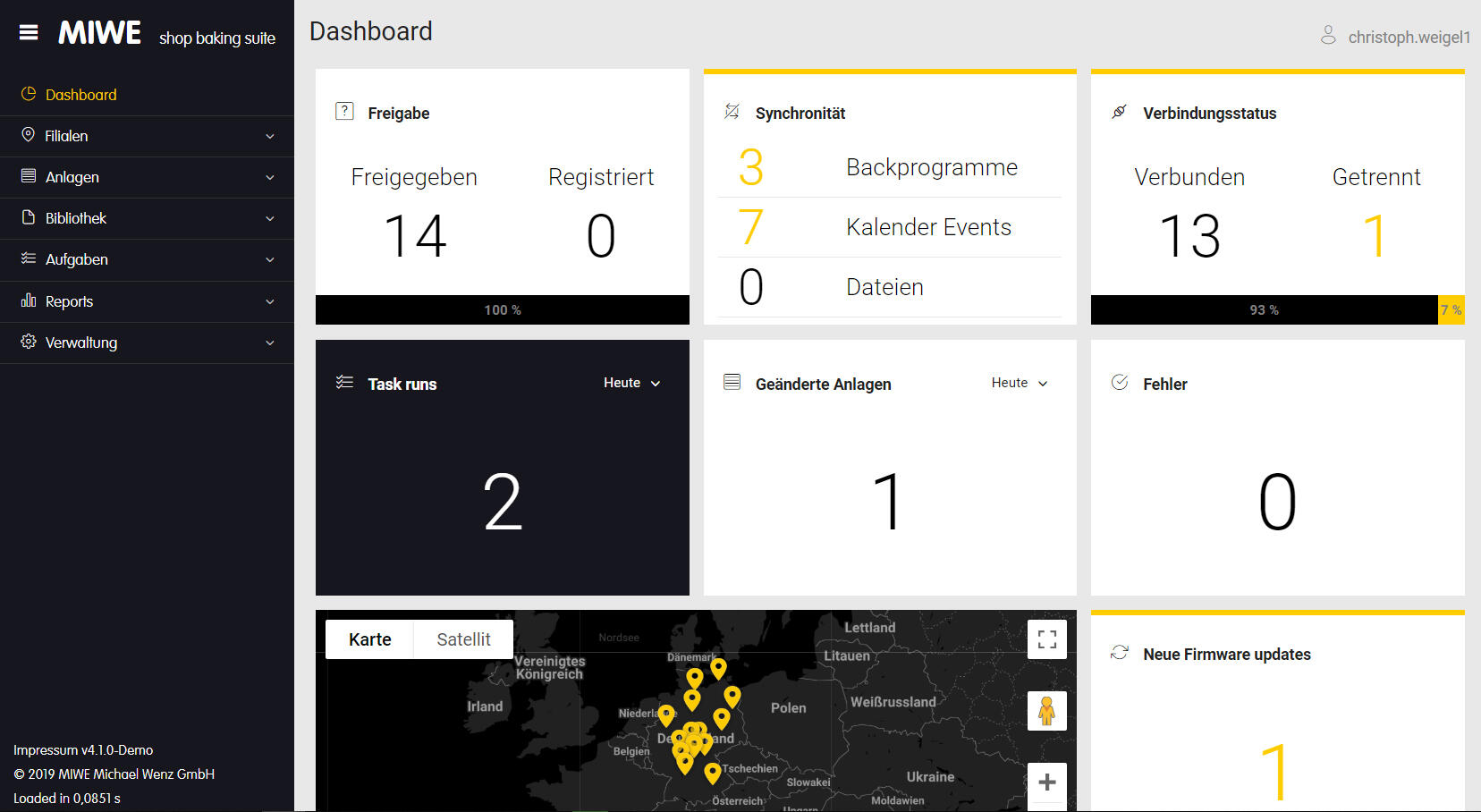Open Heute dropdown in Geänderte Anlagen
1481x812 pixels.
click(x=1019, y=383)
